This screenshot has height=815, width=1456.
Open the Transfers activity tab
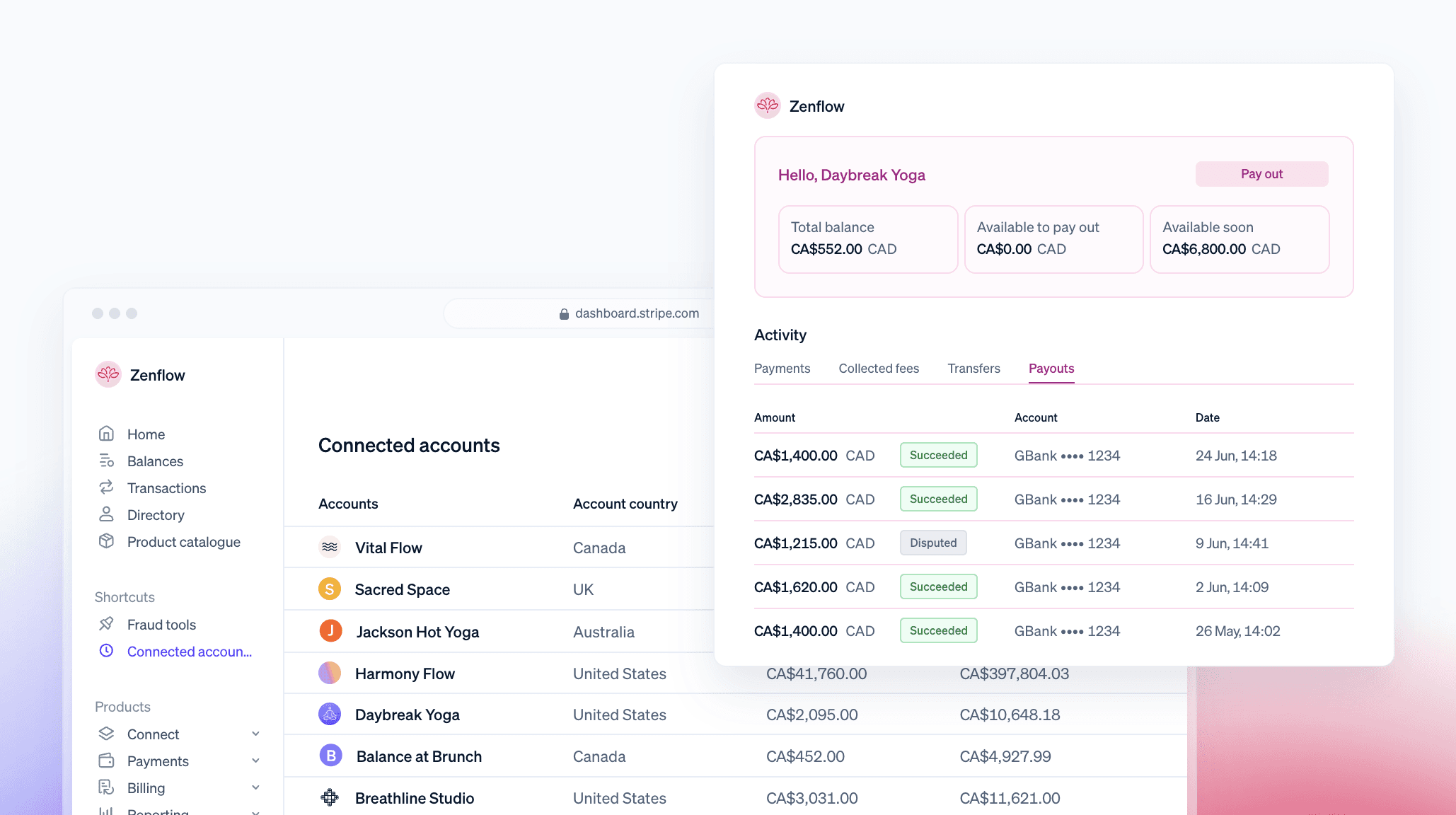pos(973,369)
